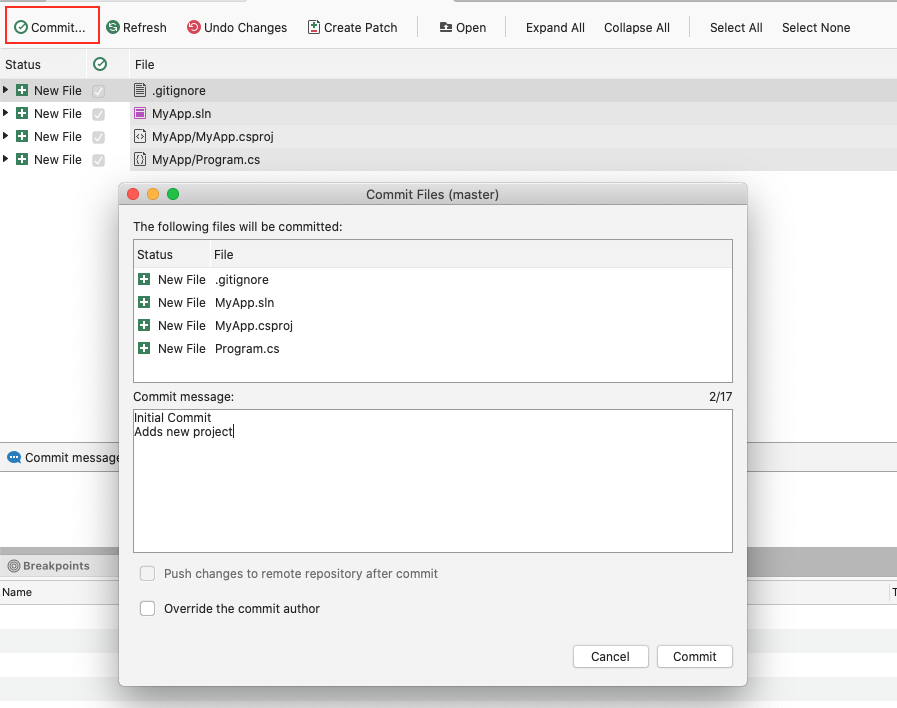
Task: Expand the .gitignore file row
Action: (x=8, y=90)
